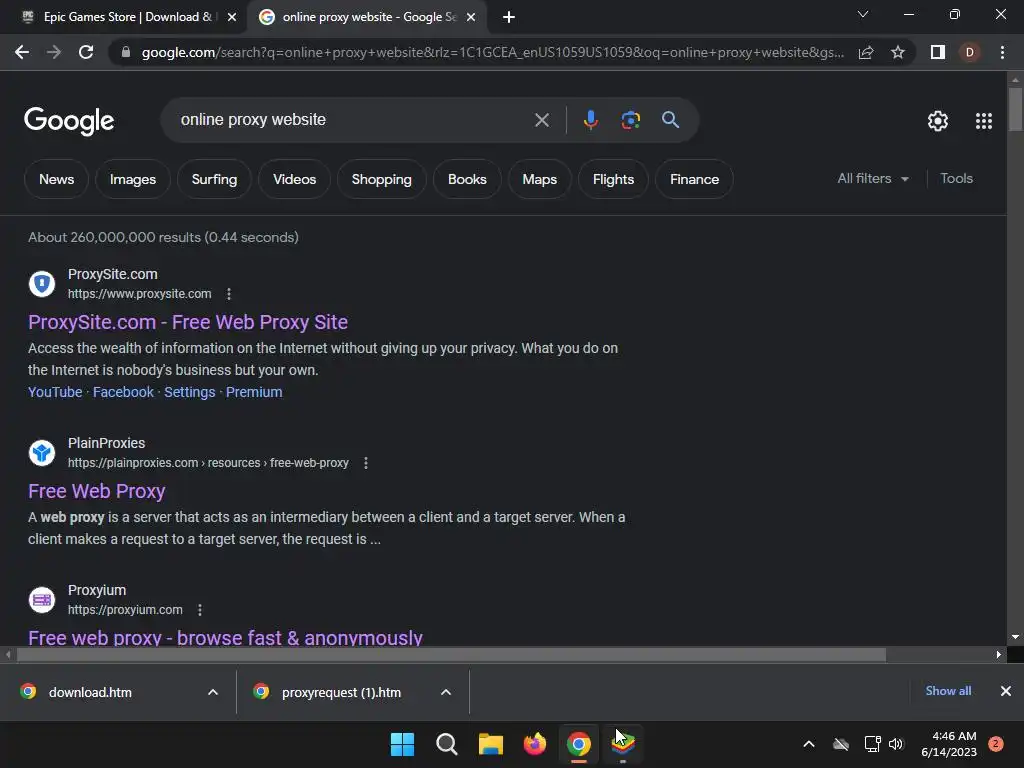Viewport: 1024px width, 768px height.
Task: Click ProxySite.com favicon
Action: [42, 284]
